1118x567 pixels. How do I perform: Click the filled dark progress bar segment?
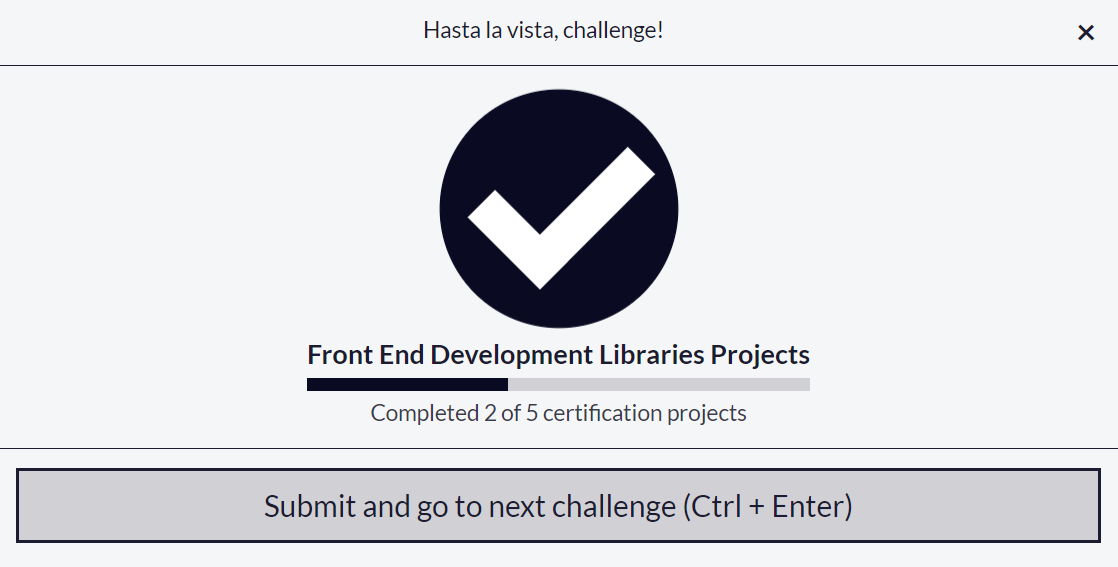407,384
